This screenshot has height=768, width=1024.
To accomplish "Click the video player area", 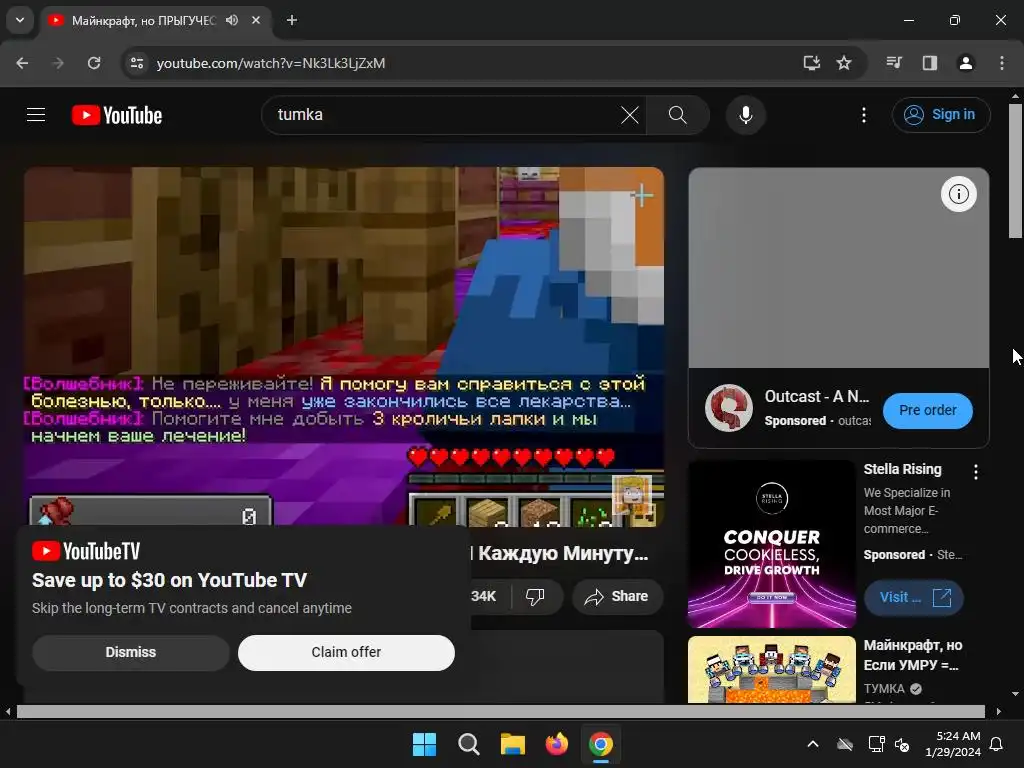I will pyautogui.click(x=344, y=346).
